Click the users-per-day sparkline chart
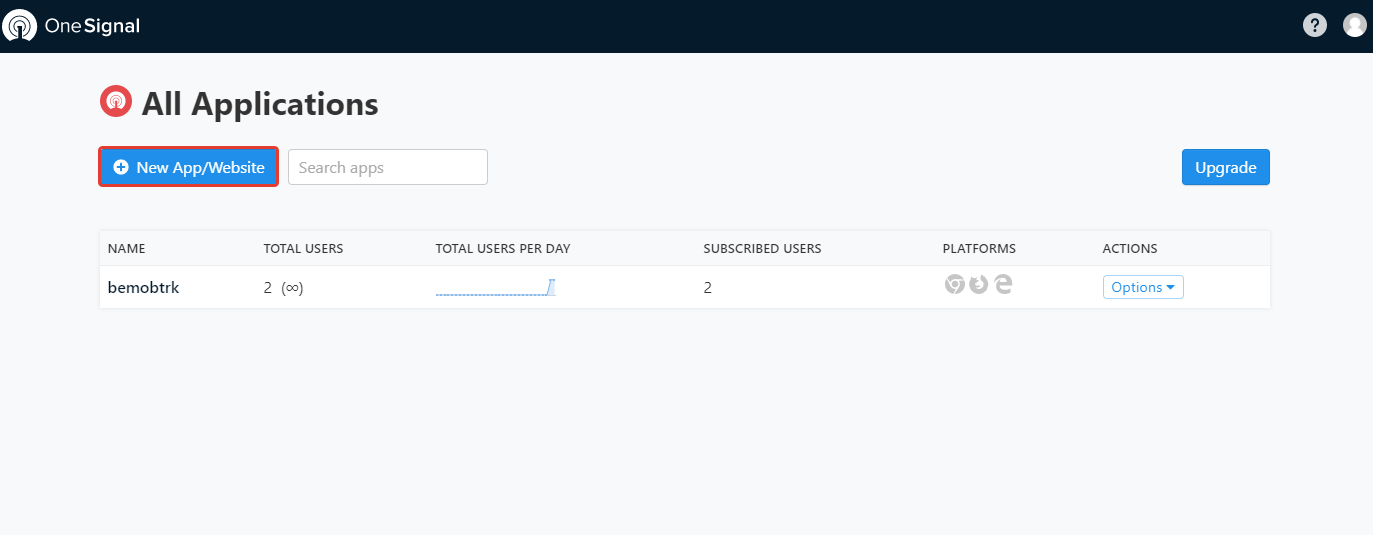The image size is (1373, 535). (x=495, y=289)
